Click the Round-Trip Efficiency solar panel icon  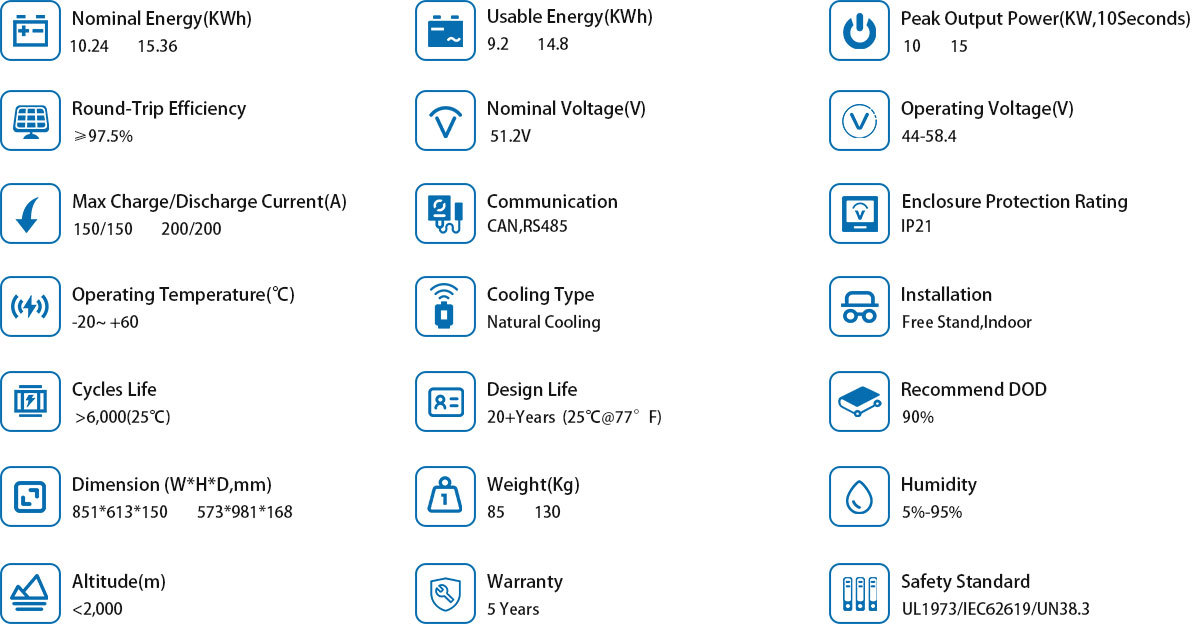[x=30, y=121]
